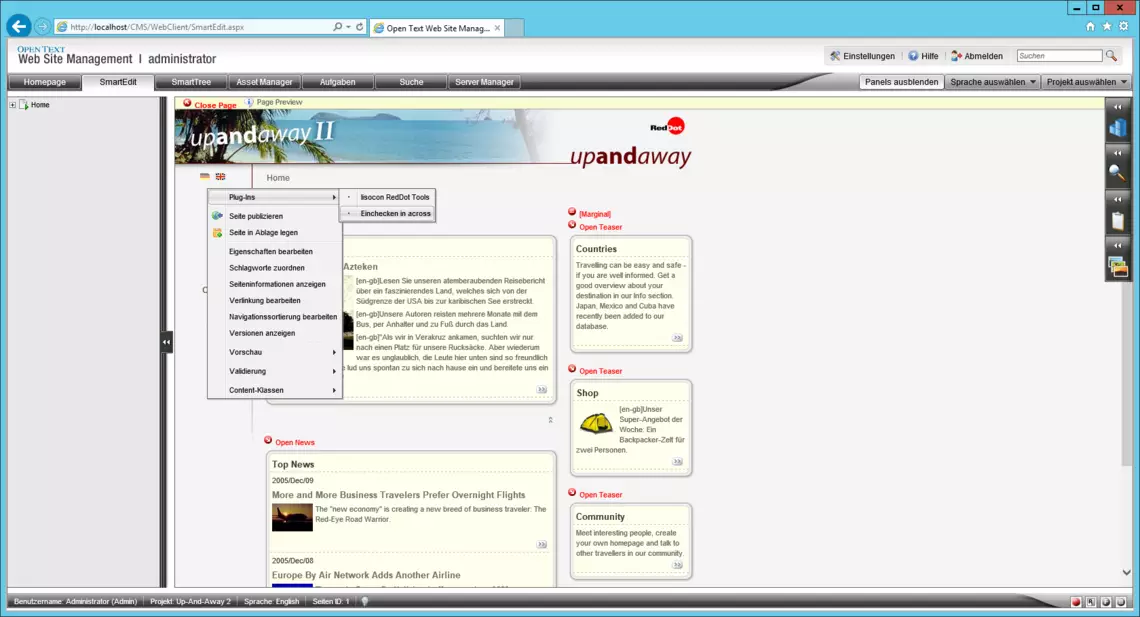The width and height of the screenshot is (1140, 617).
Task: Open the Projekt auswählen dropdown
Action: tap(1086, 82)
